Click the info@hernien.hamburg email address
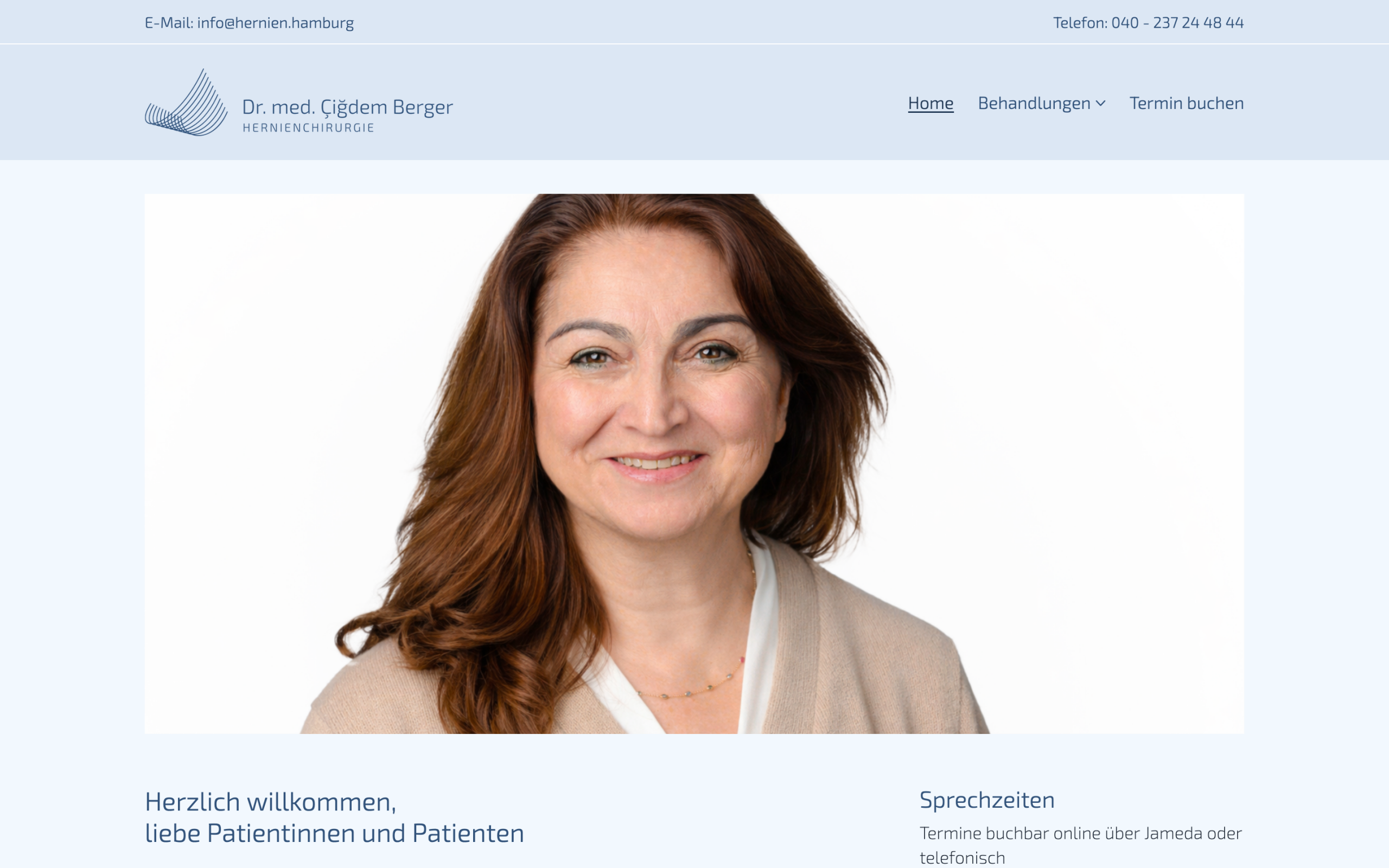The height and width of the screenshot is (868, 1389). click(x=276, y=22)
